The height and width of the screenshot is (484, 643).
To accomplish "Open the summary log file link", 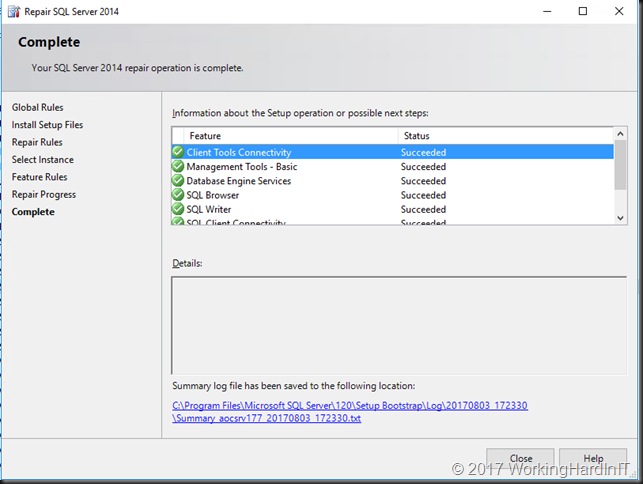I will point(350,411).
